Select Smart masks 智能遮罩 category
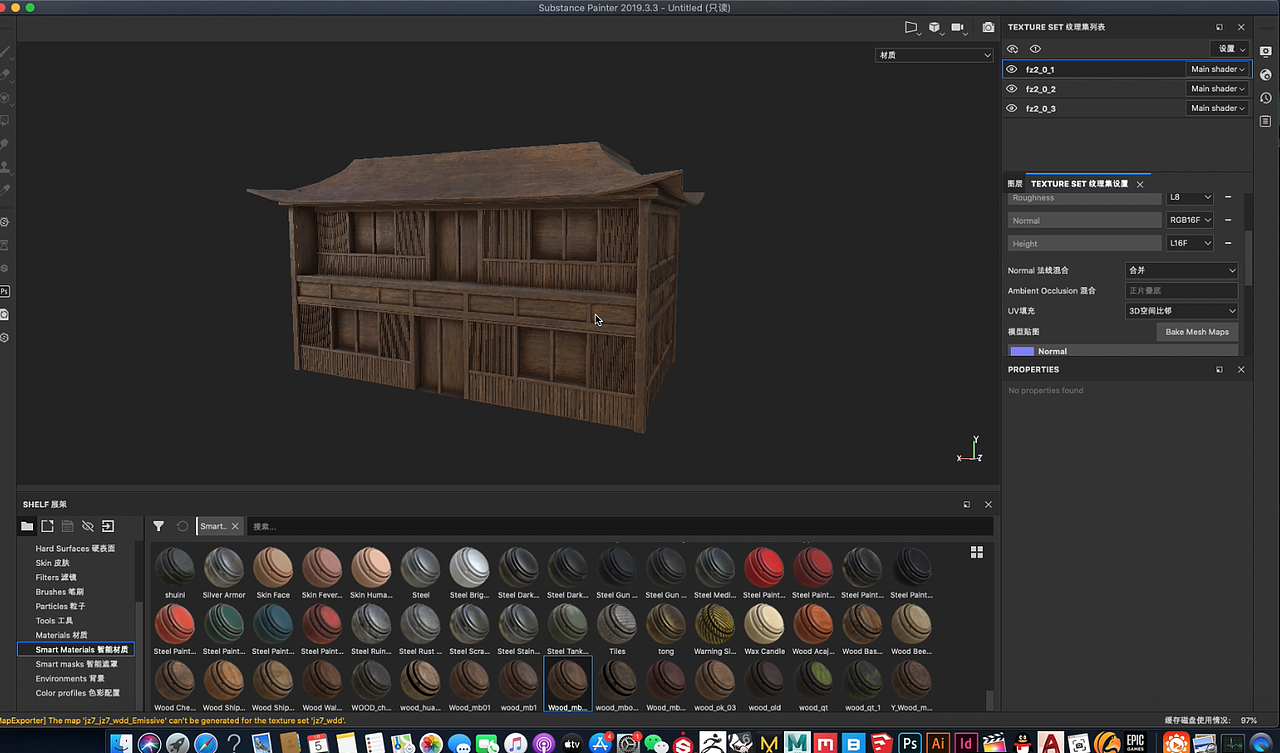Image resolution: width=1280 pixels, height=753 pixels. click(76, 664)
